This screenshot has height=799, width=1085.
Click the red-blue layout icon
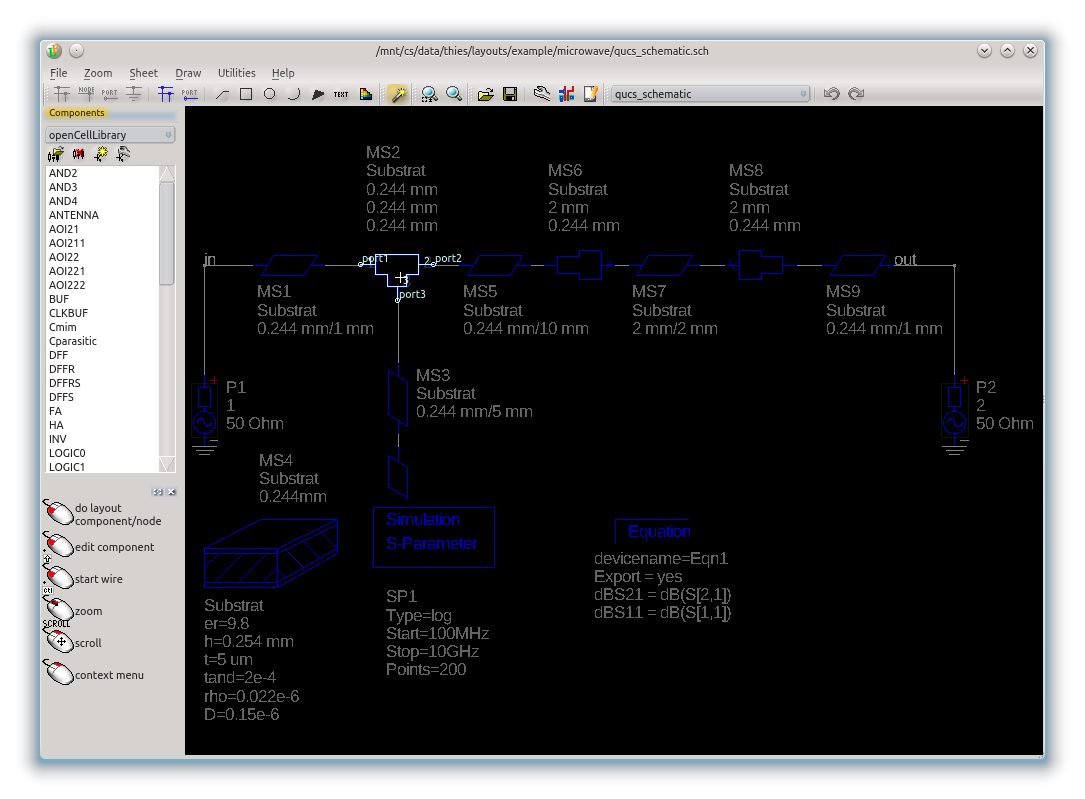point(567,94)
